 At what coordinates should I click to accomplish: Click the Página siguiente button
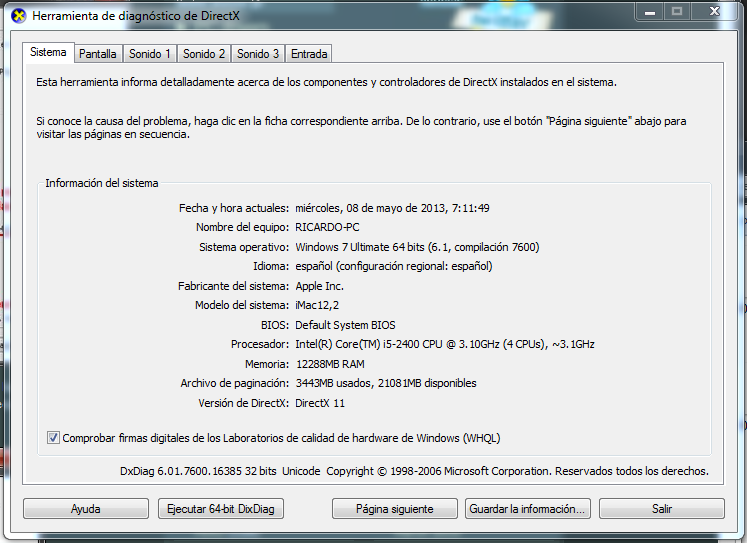(394, 509)
